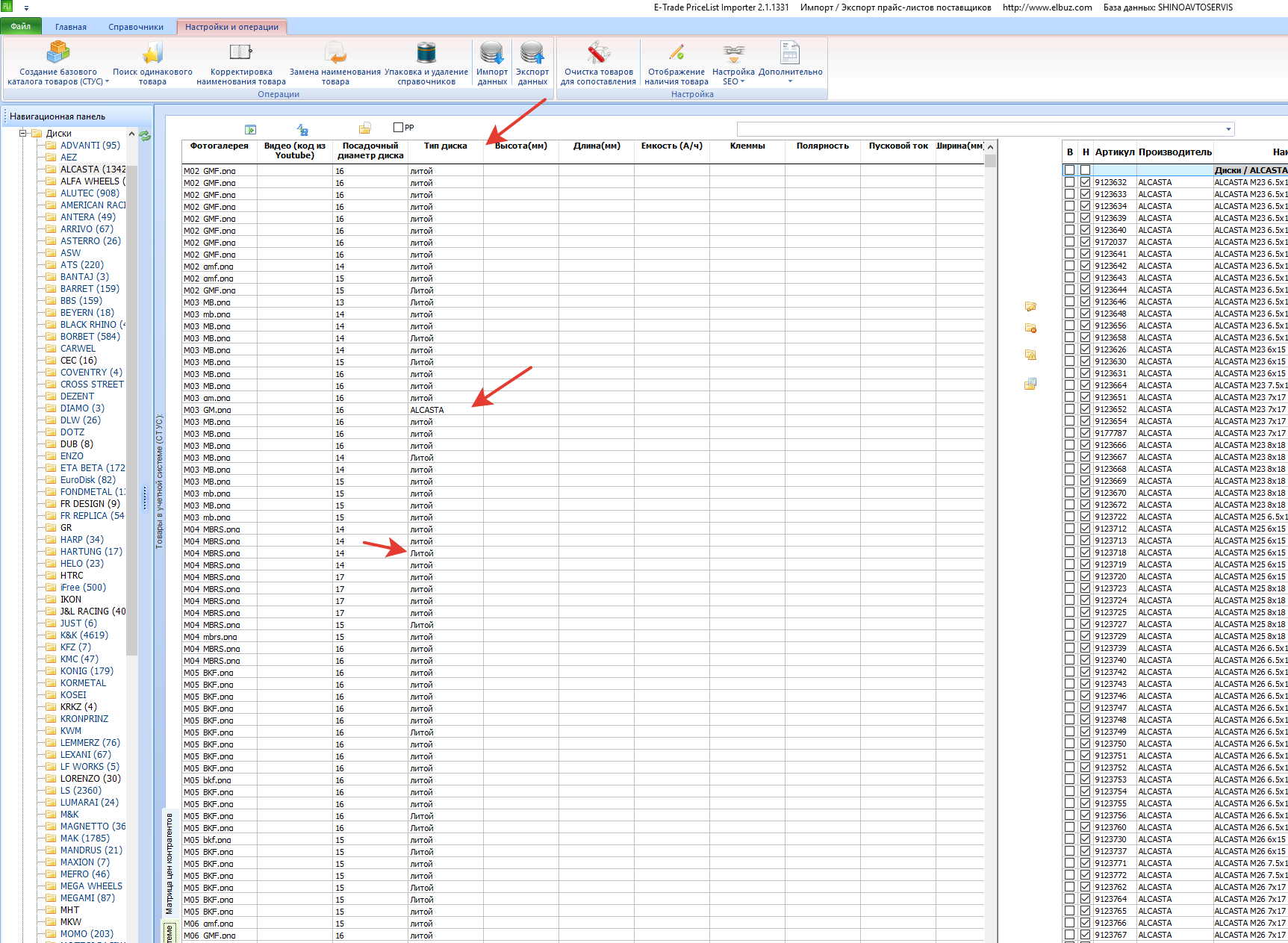This screenshot has height=943, width=1288.
Task: Click the folder icon of the MOMO category
Action: tap(51, 934)
